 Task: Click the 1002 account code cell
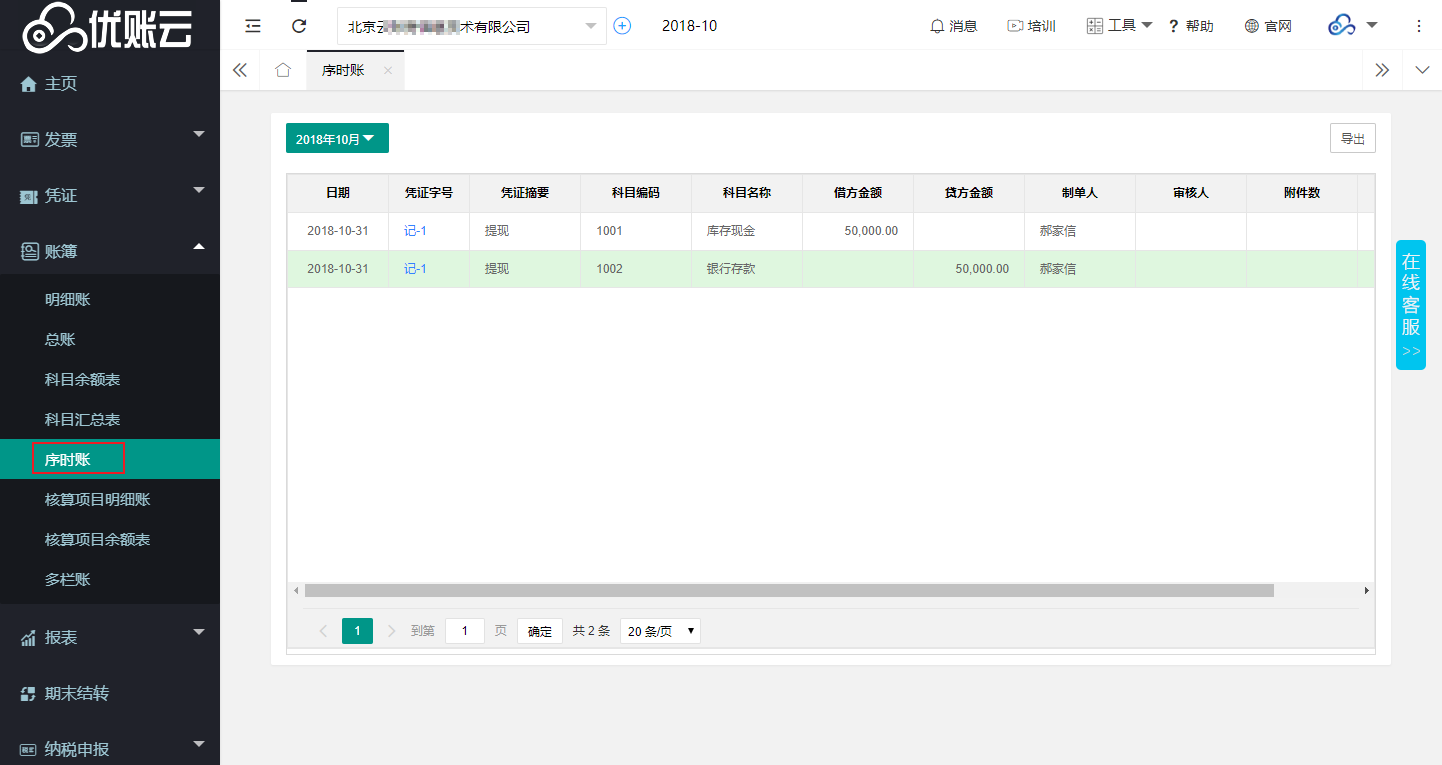pos(636,269)
